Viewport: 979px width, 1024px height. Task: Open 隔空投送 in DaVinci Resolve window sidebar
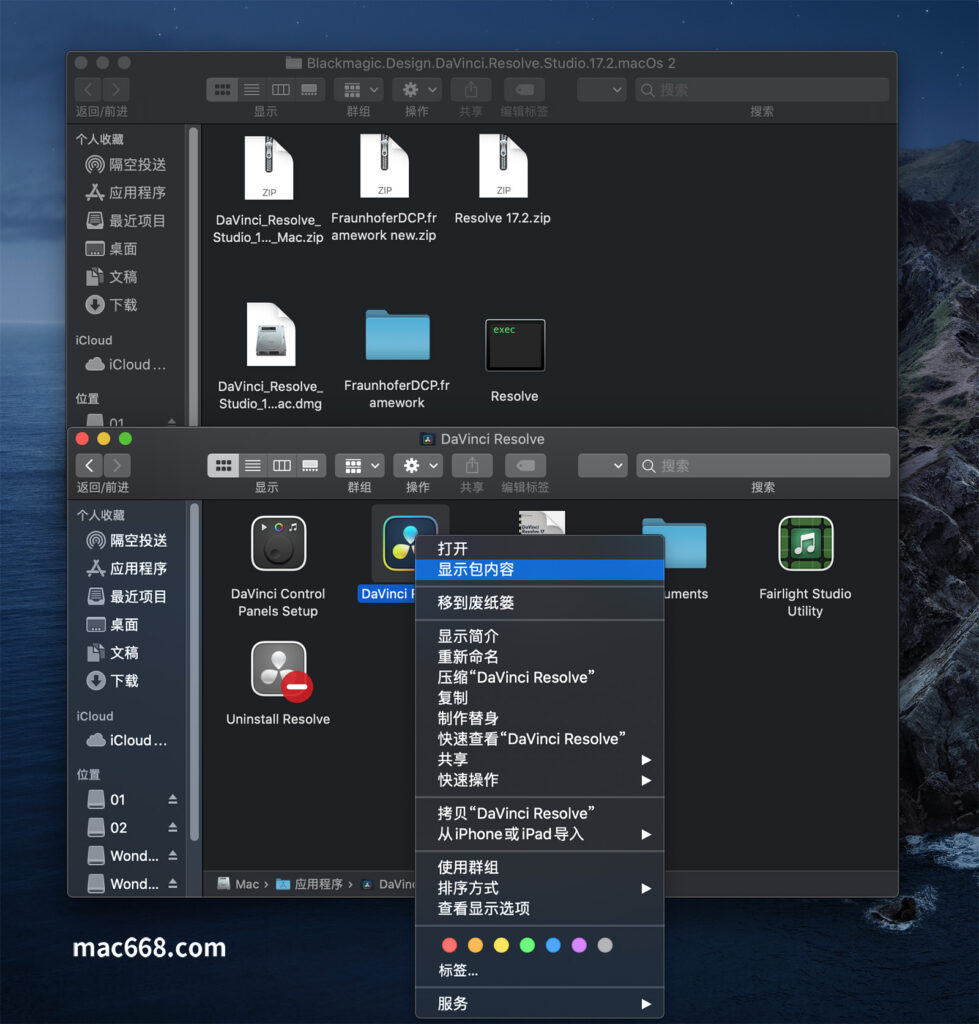point(127,541)
